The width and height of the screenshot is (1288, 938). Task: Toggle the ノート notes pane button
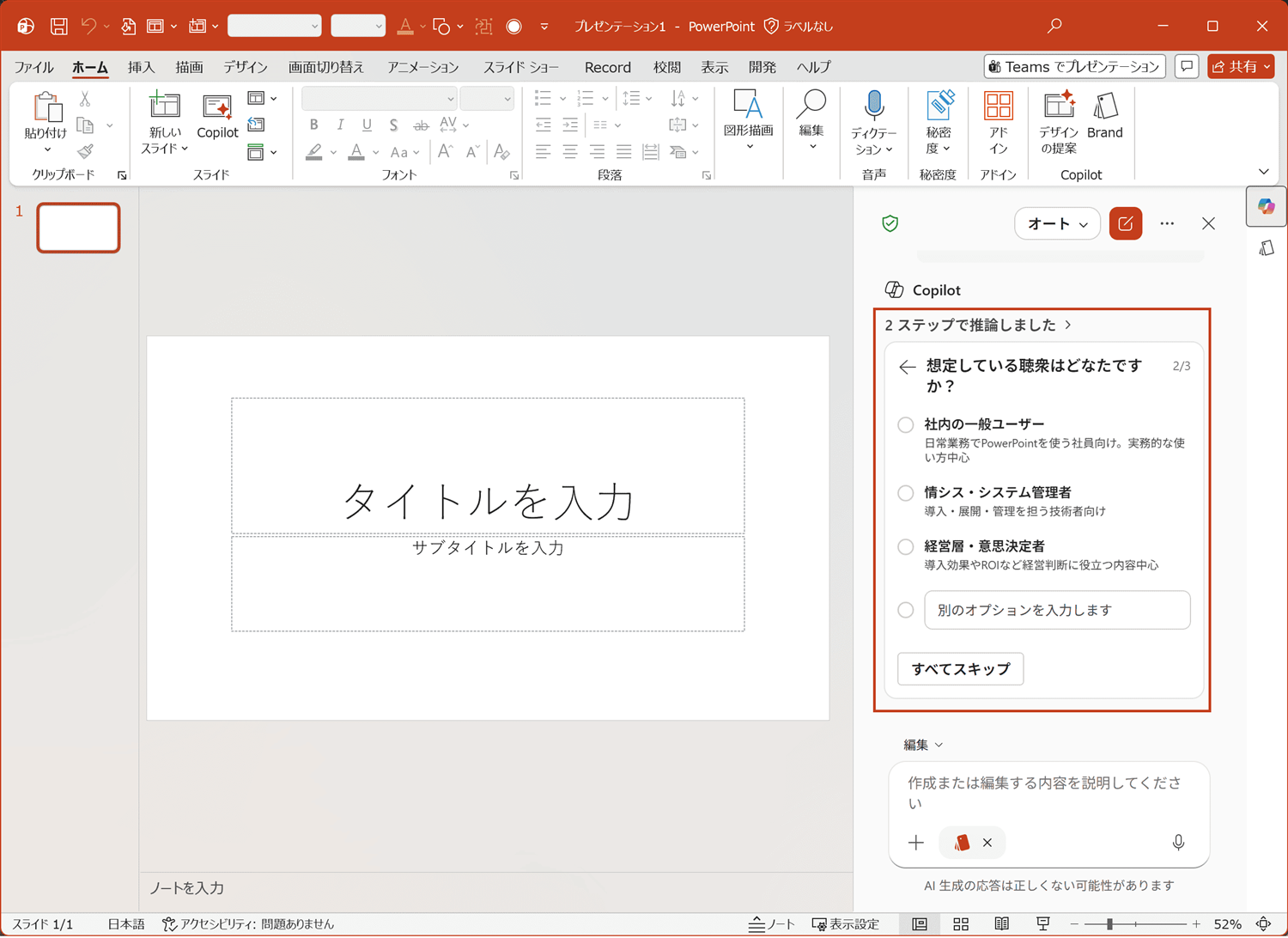pyautogui.click(x=772, y=924)
